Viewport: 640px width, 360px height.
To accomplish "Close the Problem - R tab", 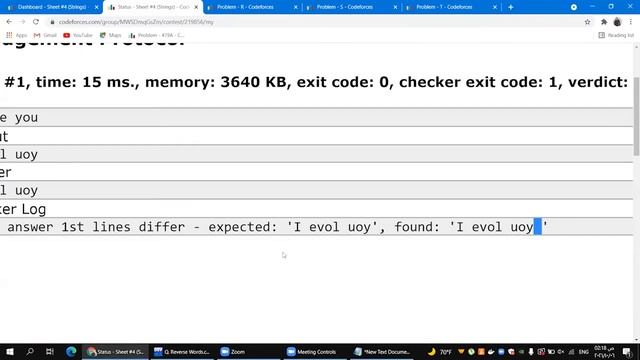I will [x=296, y=7].
